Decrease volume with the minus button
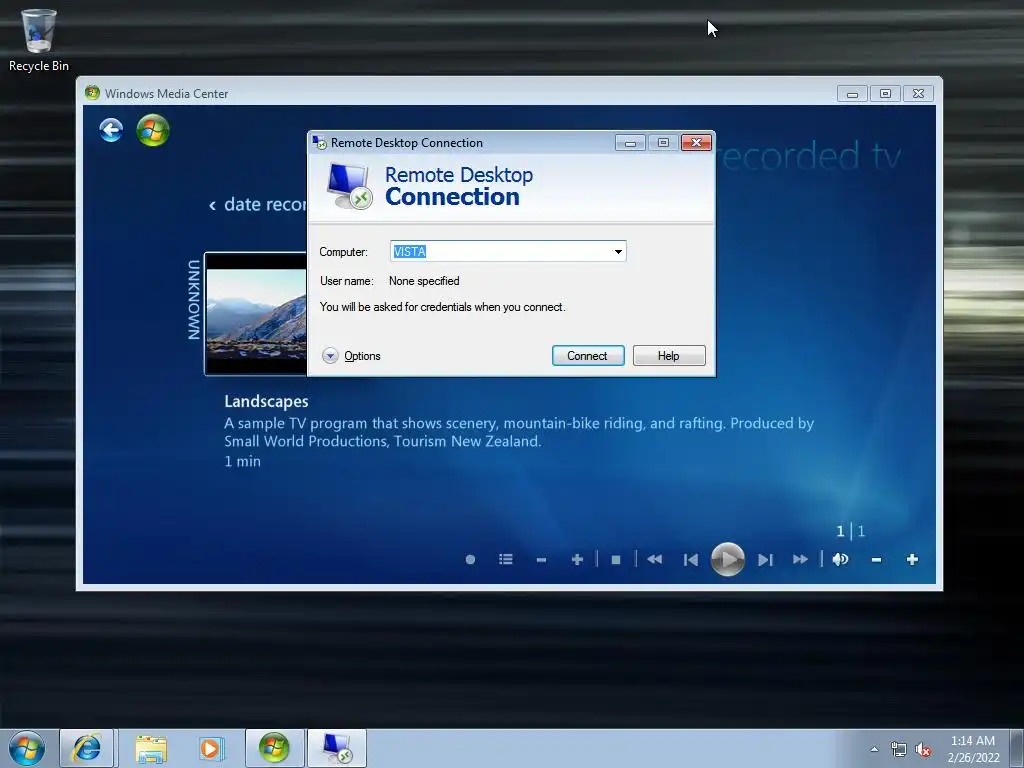Image resolution: width=1024 pixels, height=768 pixels. point(876,560)
